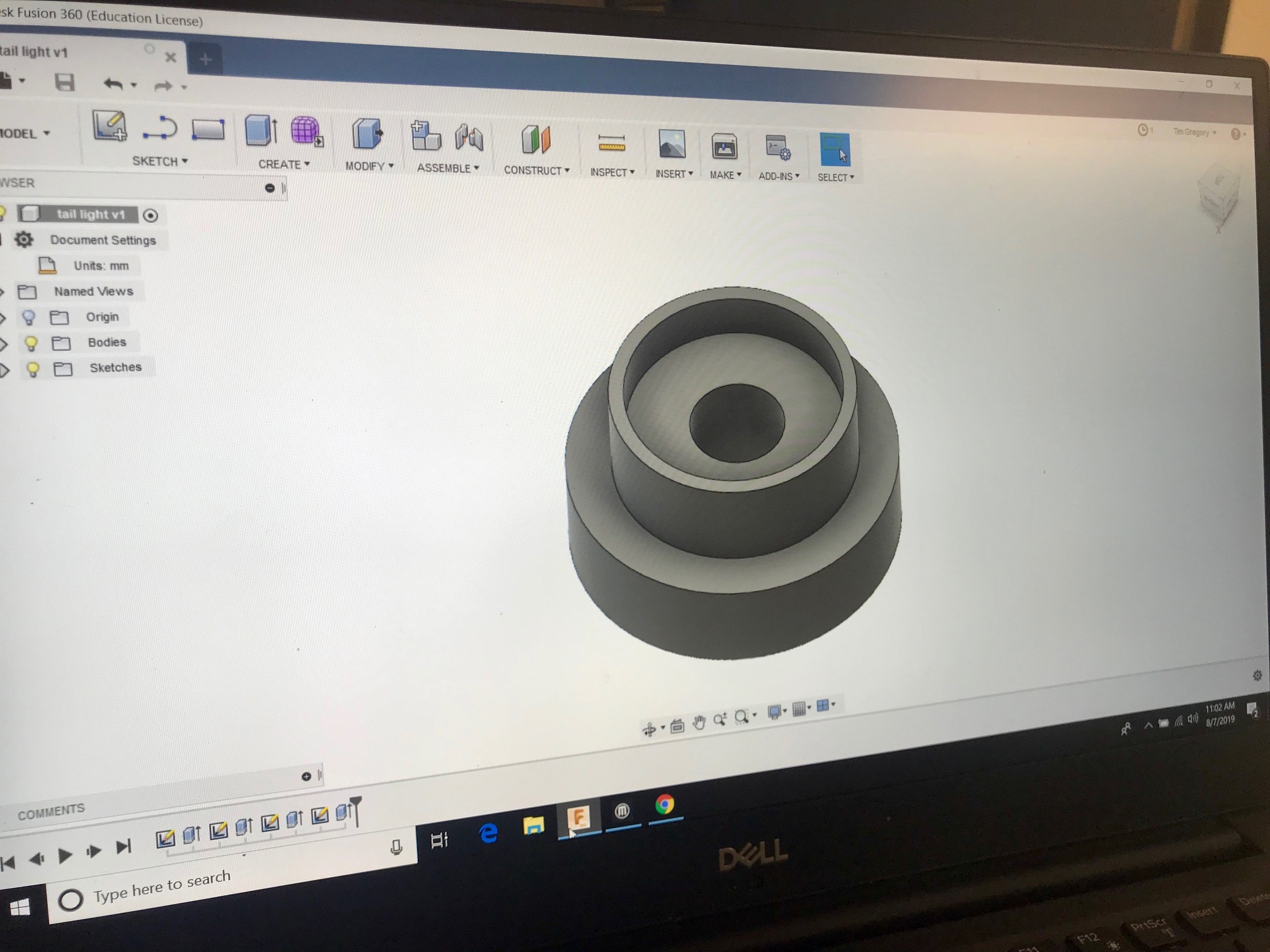Select the Extrude tool in Create
This screenshot has width=1270, height=952.
260,130
